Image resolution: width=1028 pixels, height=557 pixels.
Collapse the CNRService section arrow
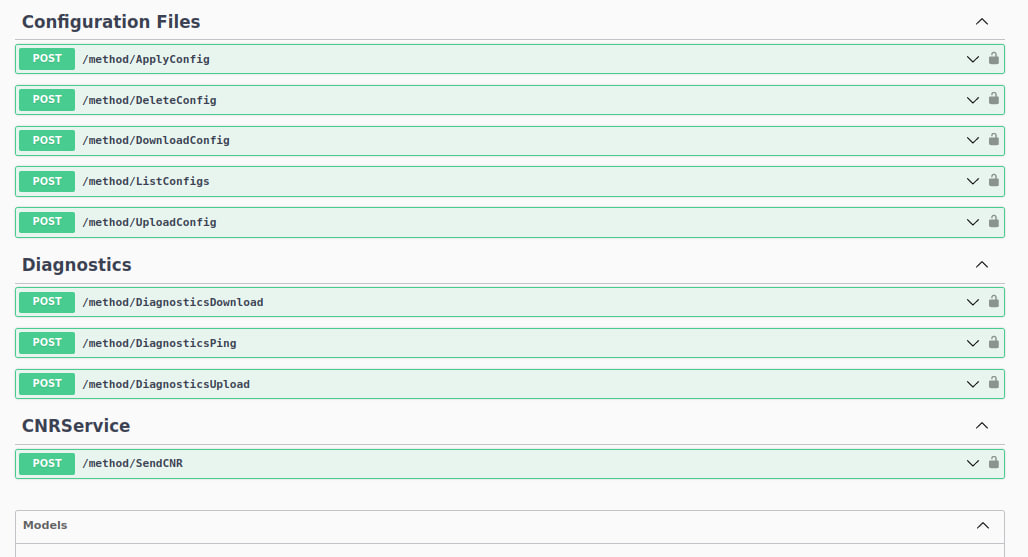click(981, 426)
